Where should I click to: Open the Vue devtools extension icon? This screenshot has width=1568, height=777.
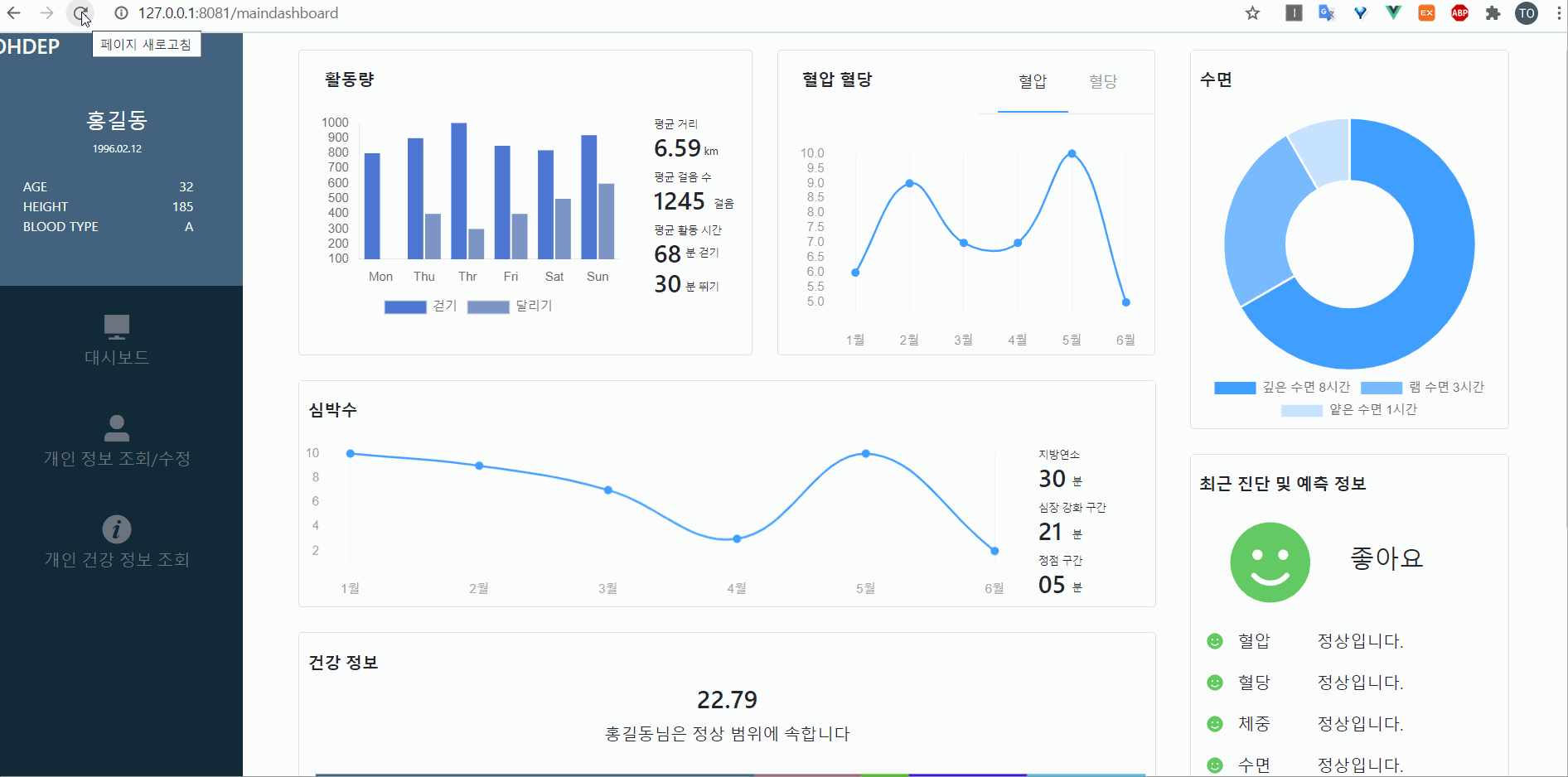point(1393,13)
